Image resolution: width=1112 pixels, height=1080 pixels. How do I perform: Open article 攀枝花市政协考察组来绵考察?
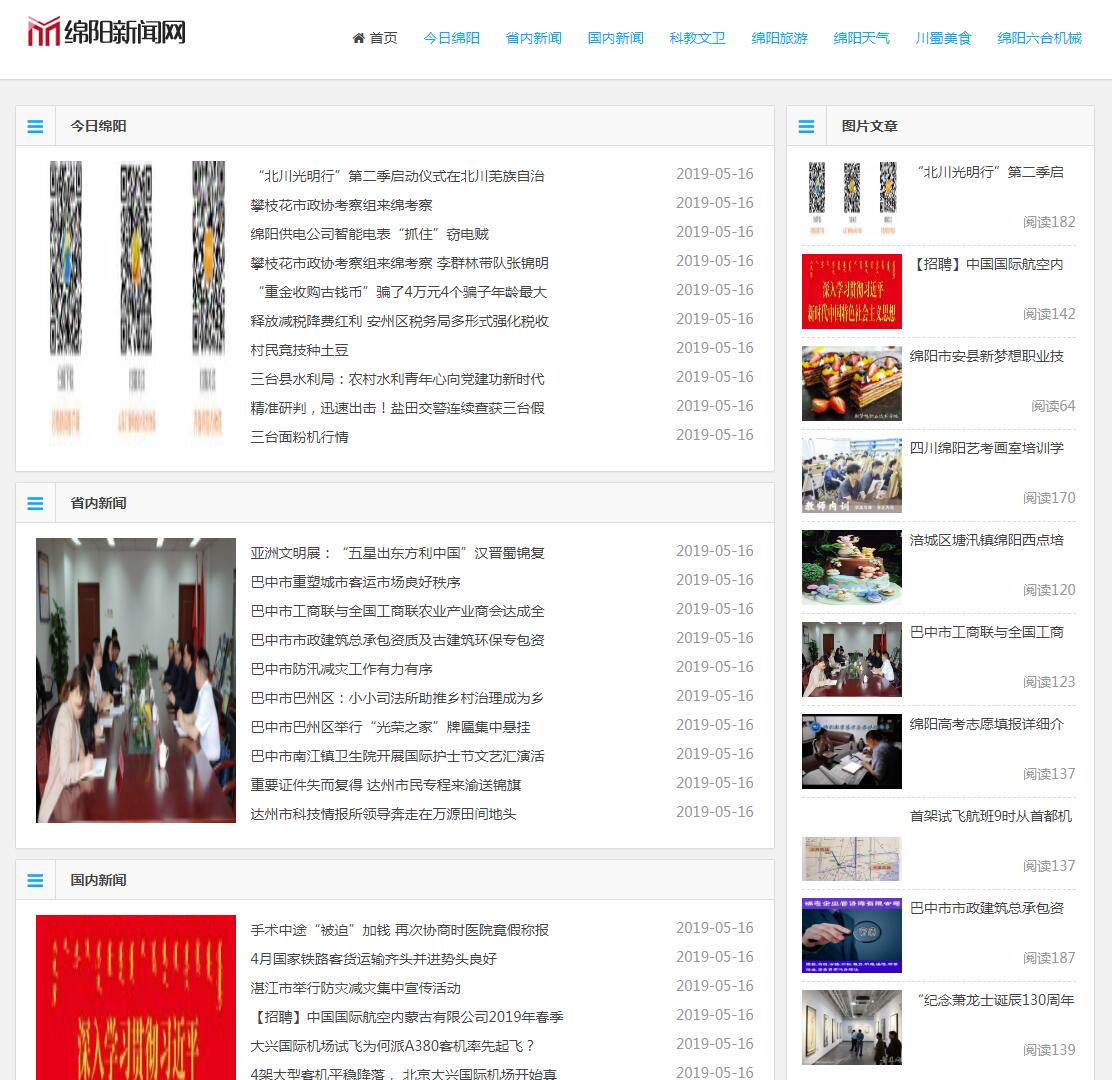[341, 205]
